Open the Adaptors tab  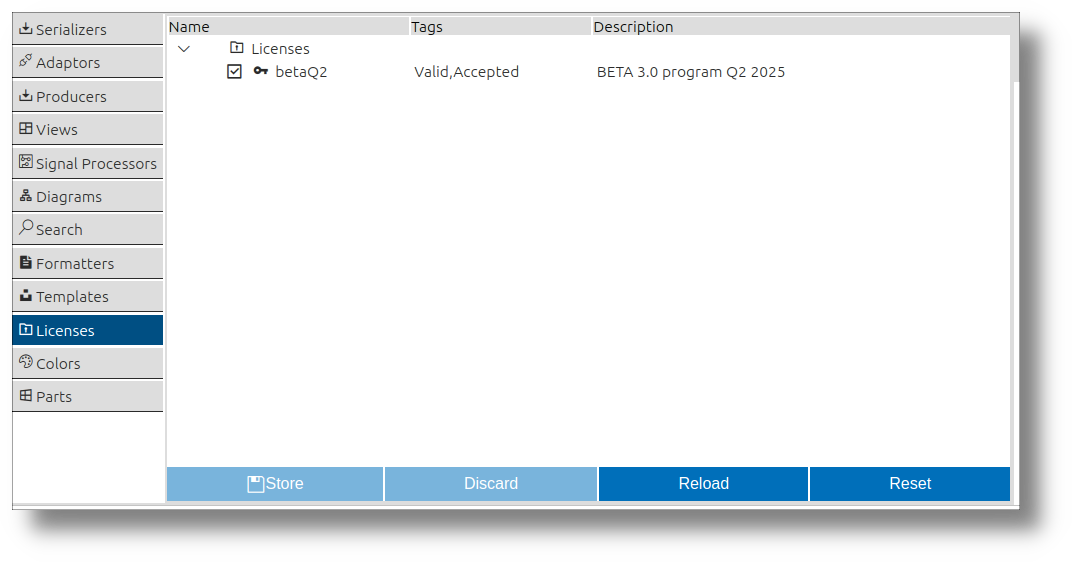[x=88, y=62]
